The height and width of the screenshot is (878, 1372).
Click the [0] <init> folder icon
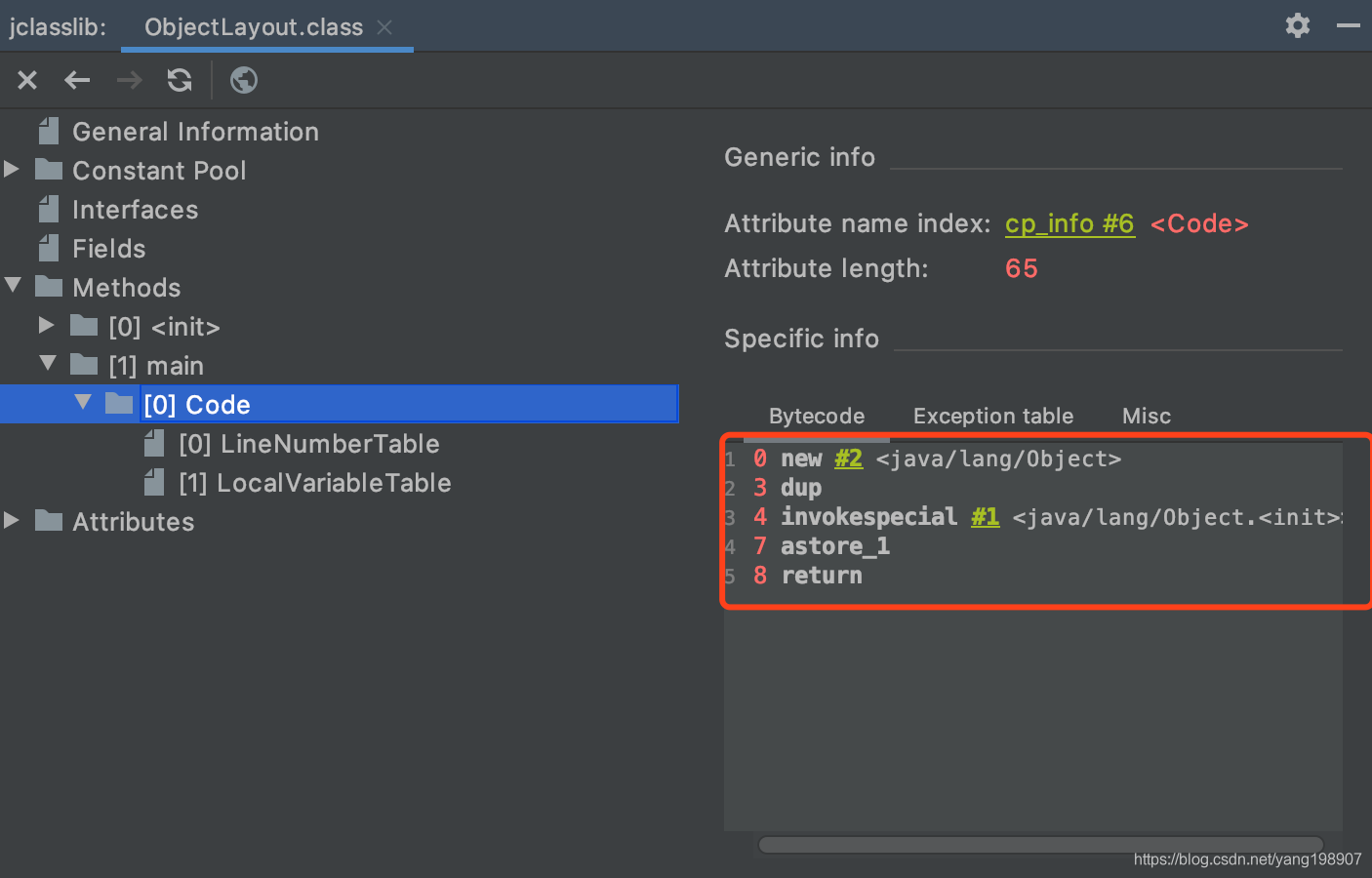pos(84,326)
